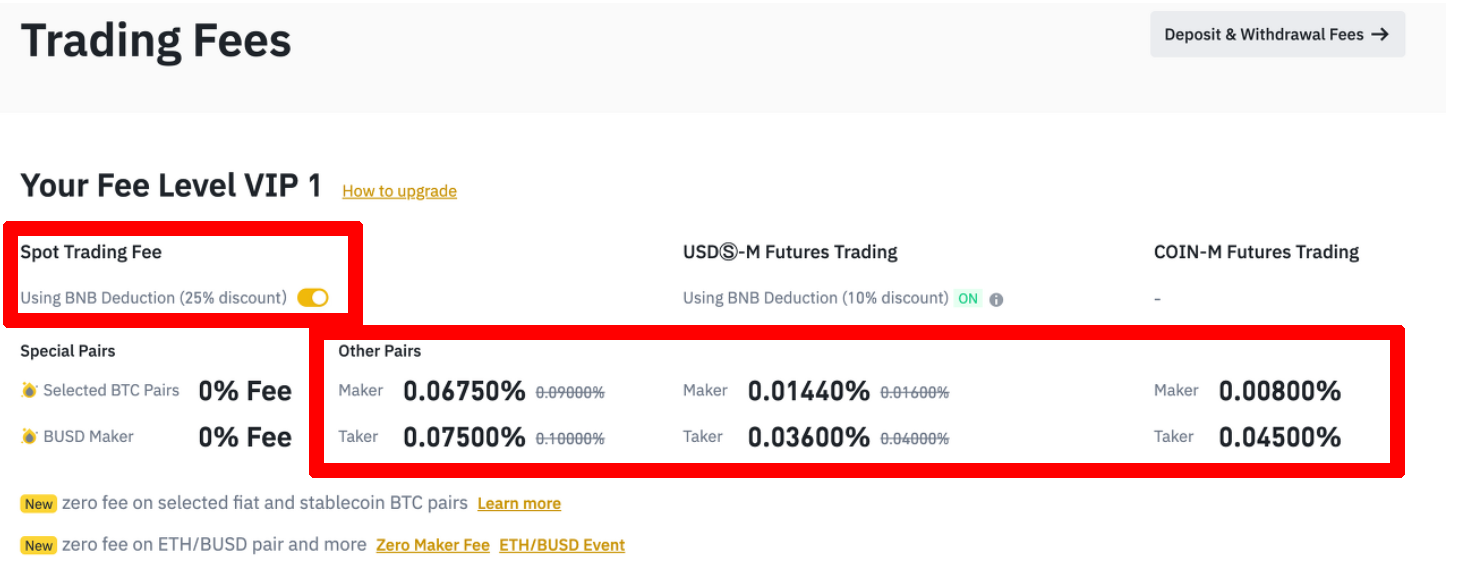The width and height of the screenshot is (1462, 578).
Task: Open Deposit & Withdrawal Fees page
Action: (x=1277, y=34)
